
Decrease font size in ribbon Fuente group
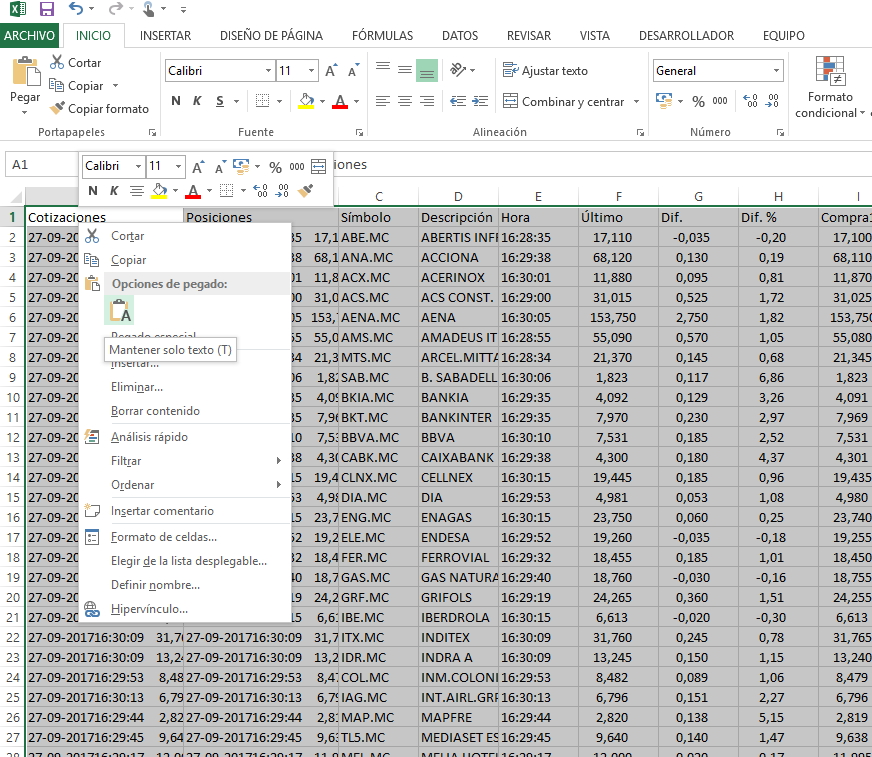353,71
